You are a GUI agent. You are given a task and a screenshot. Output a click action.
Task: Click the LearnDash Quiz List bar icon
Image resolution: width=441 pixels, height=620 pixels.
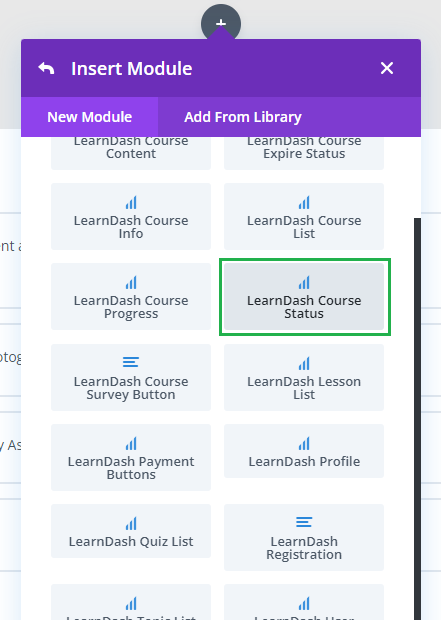(x=131, y=523)
